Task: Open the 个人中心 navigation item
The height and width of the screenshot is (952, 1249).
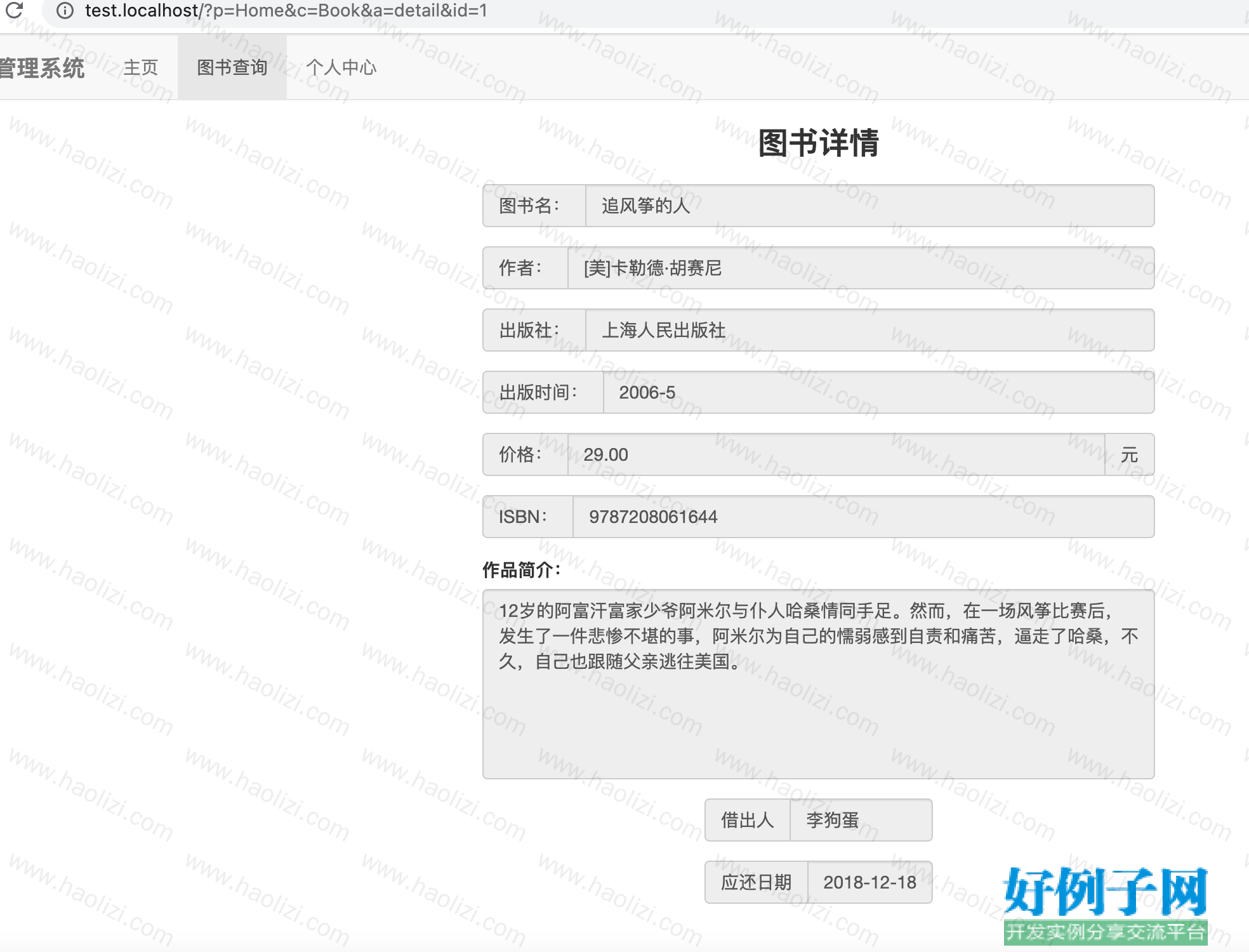Action: click(341, 67)
